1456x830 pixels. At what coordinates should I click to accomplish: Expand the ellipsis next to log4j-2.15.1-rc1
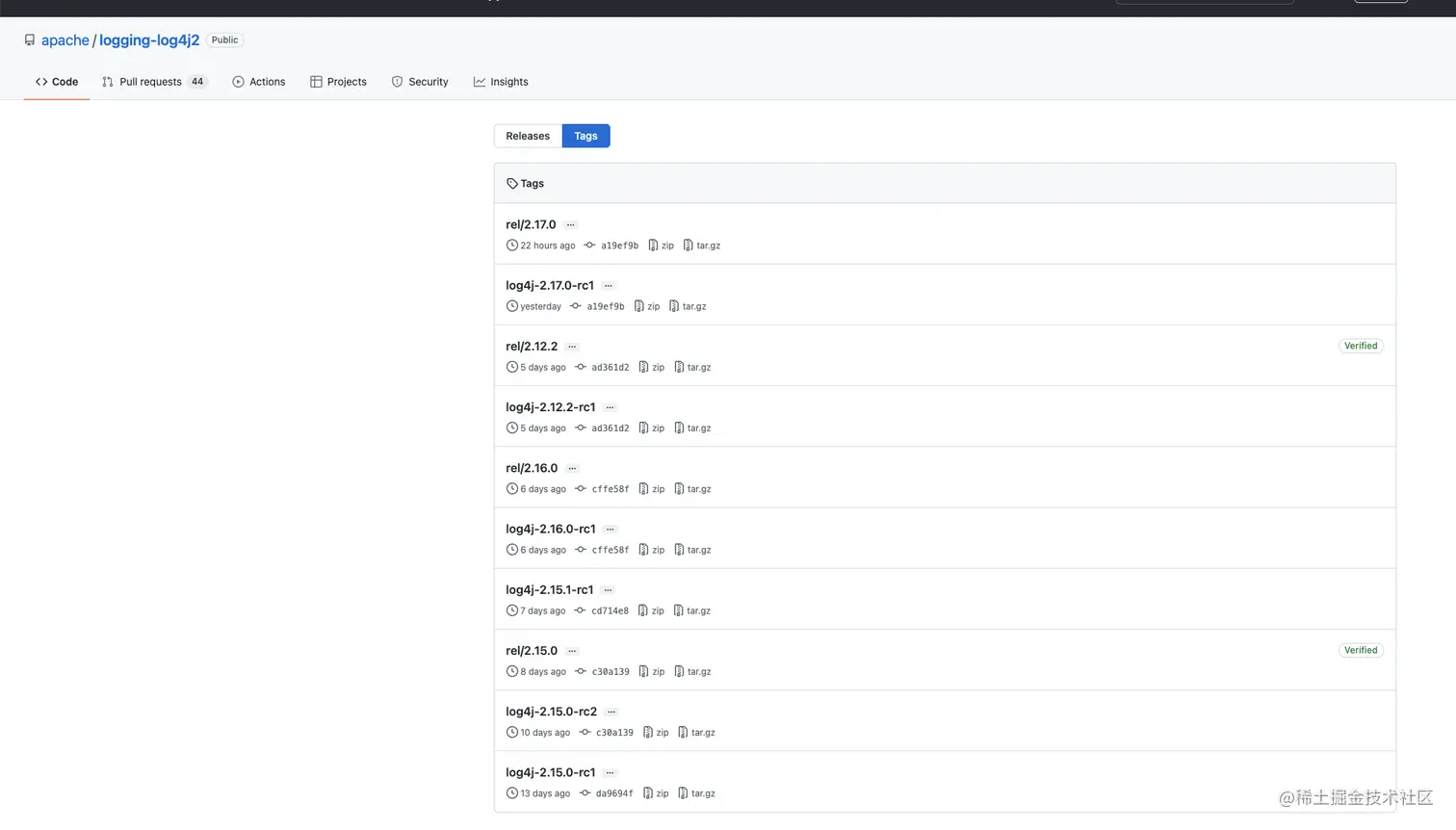tap(608, 590)
